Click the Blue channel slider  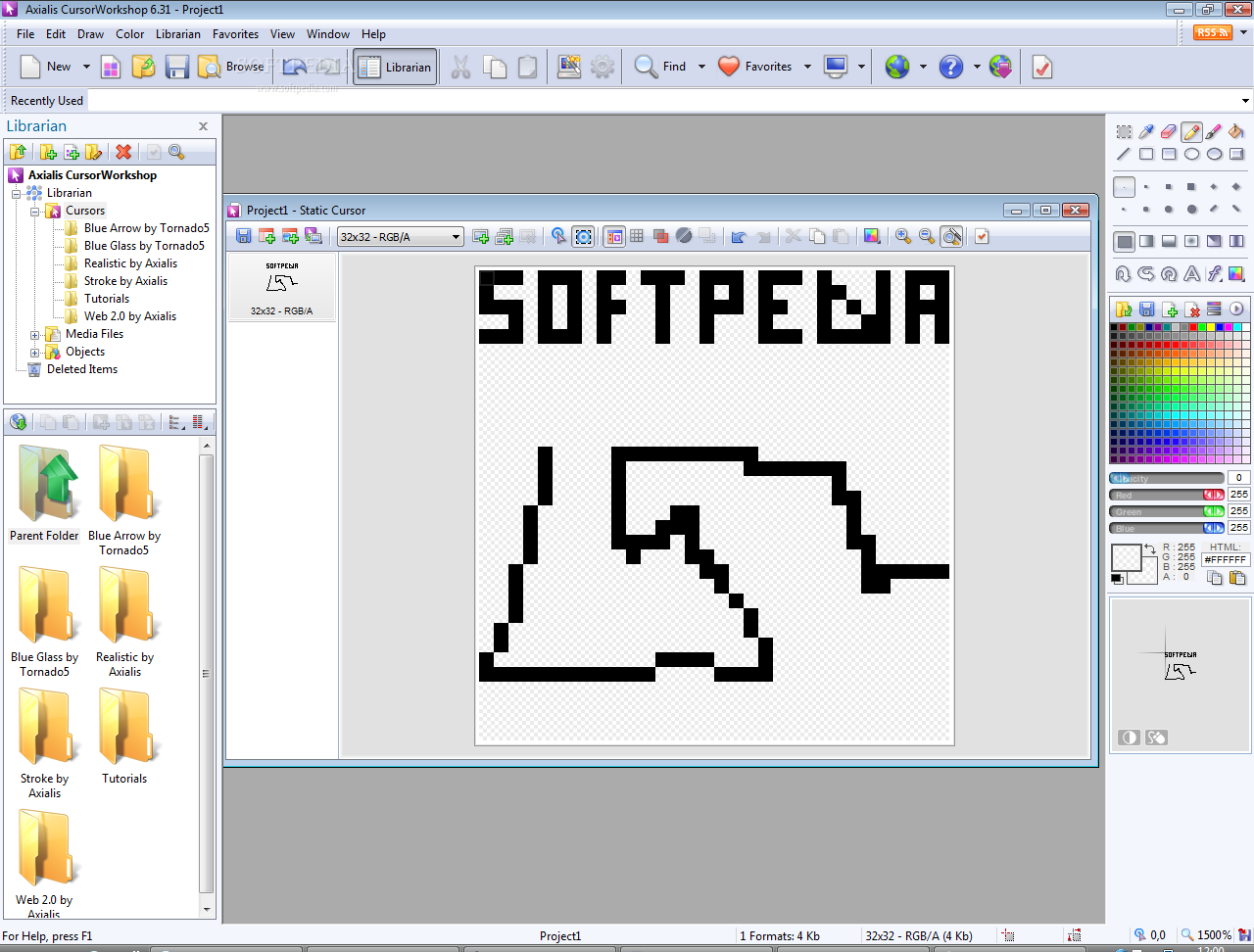[1167, 528]
